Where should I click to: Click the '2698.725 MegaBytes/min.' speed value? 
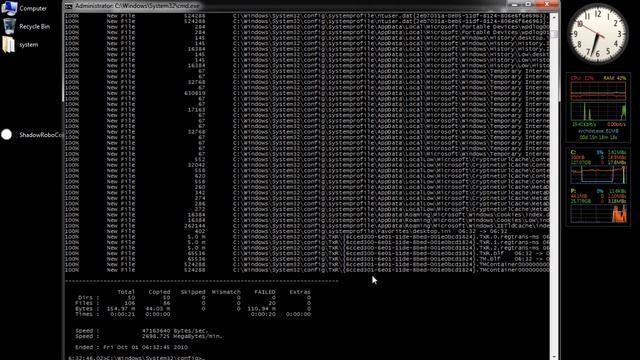click(182, 336)
